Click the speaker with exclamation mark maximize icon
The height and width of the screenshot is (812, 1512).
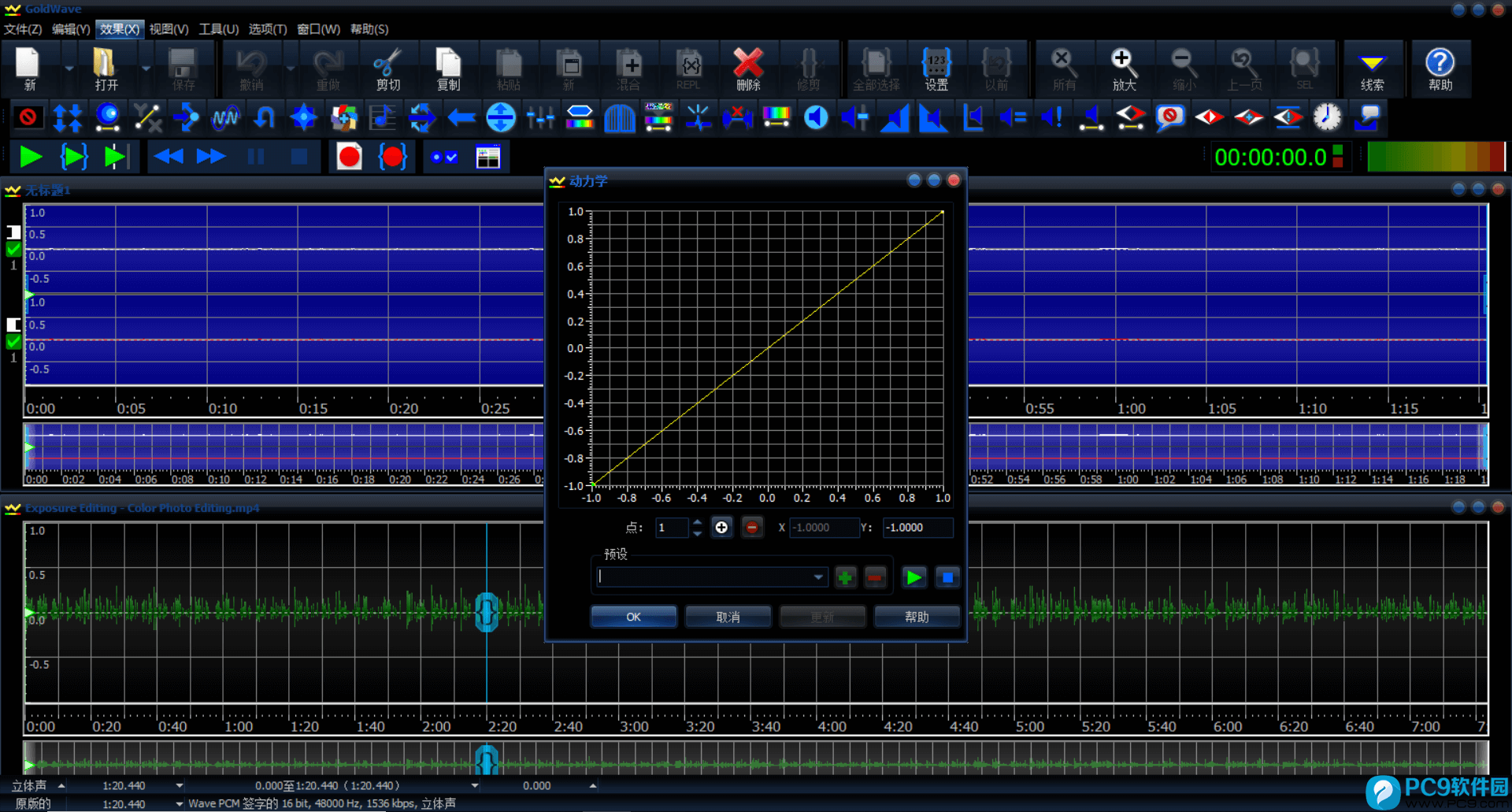pyautogui.click(x=1052, y=118)
